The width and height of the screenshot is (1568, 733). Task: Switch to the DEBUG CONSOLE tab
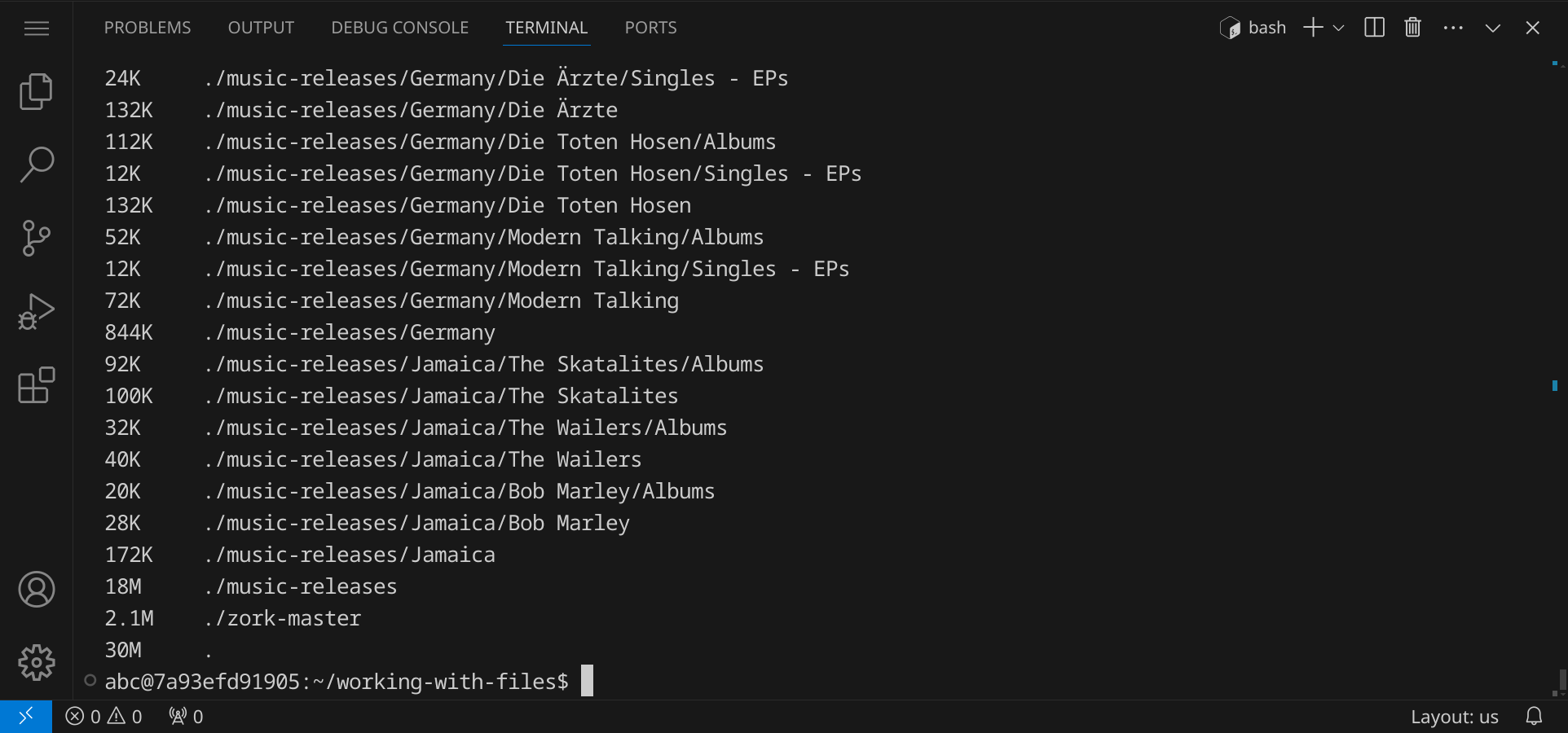tap(399, 28)
